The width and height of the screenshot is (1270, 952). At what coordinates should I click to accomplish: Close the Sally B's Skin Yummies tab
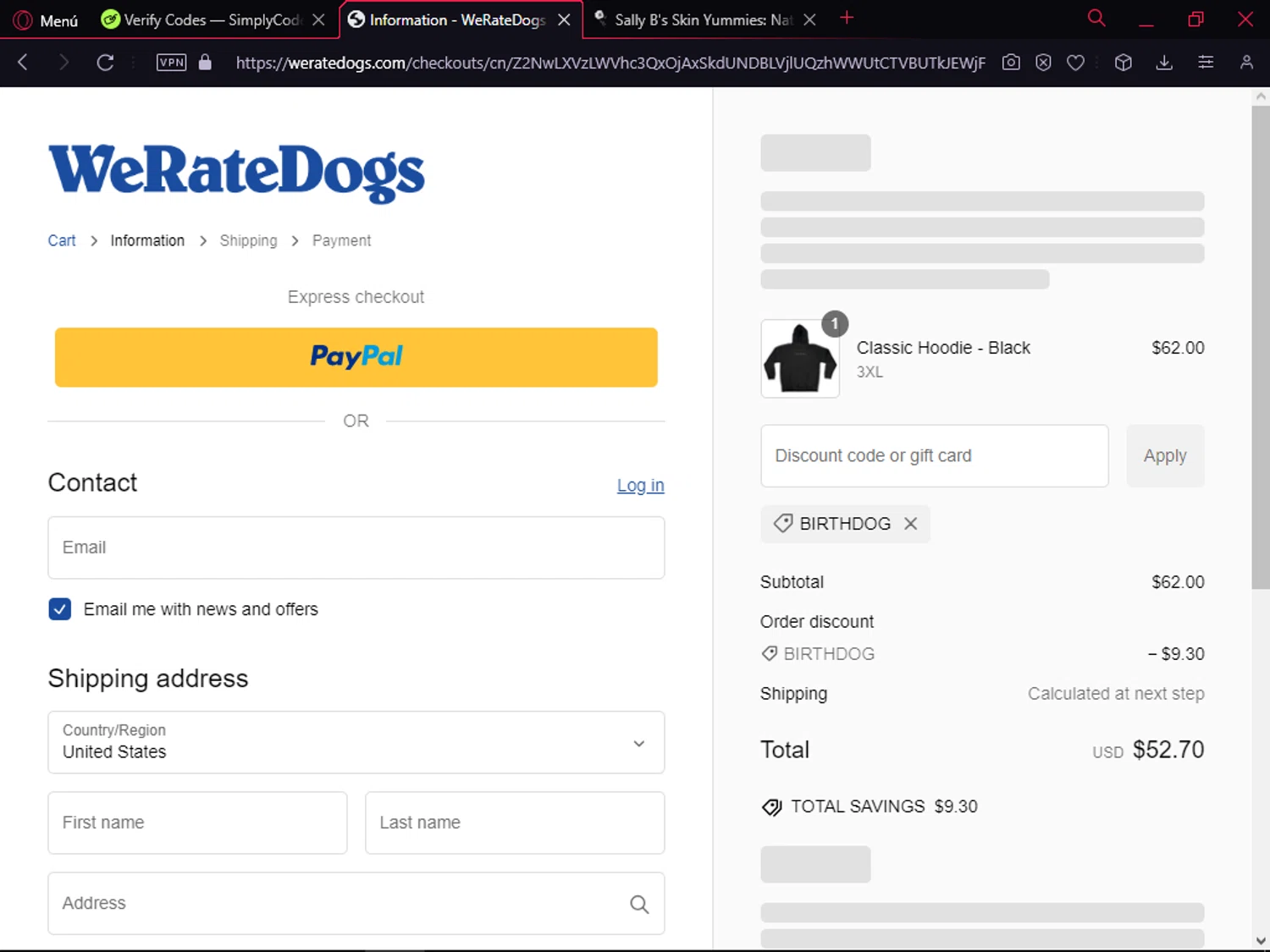(809, 19)
